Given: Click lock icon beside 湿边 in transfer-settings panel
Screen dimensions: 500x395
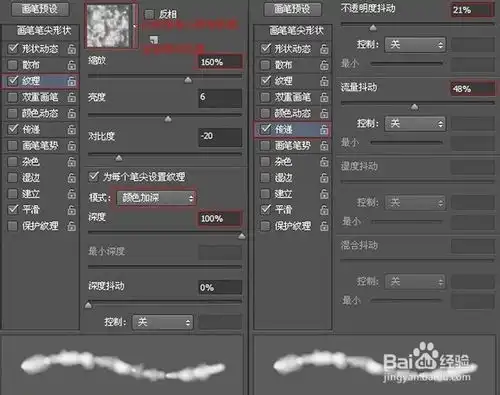Looking at the screenshot, I should coord(324,178).
